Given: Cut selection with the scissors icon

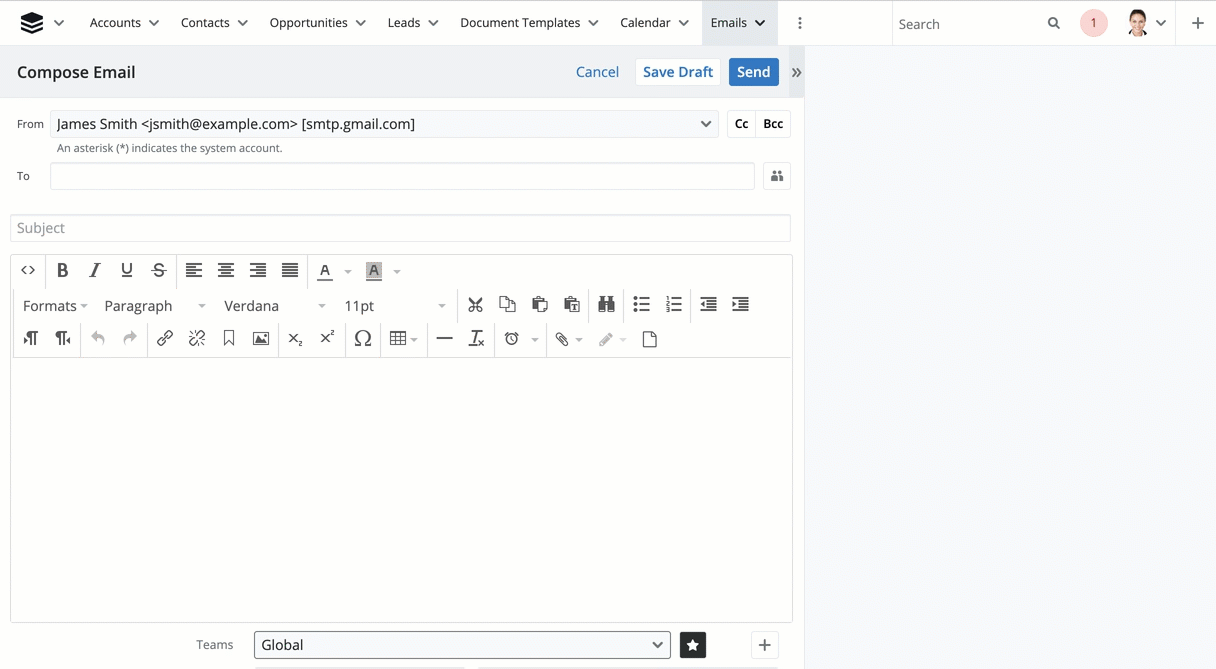Looking at the screenshot, I should point(475,305).
